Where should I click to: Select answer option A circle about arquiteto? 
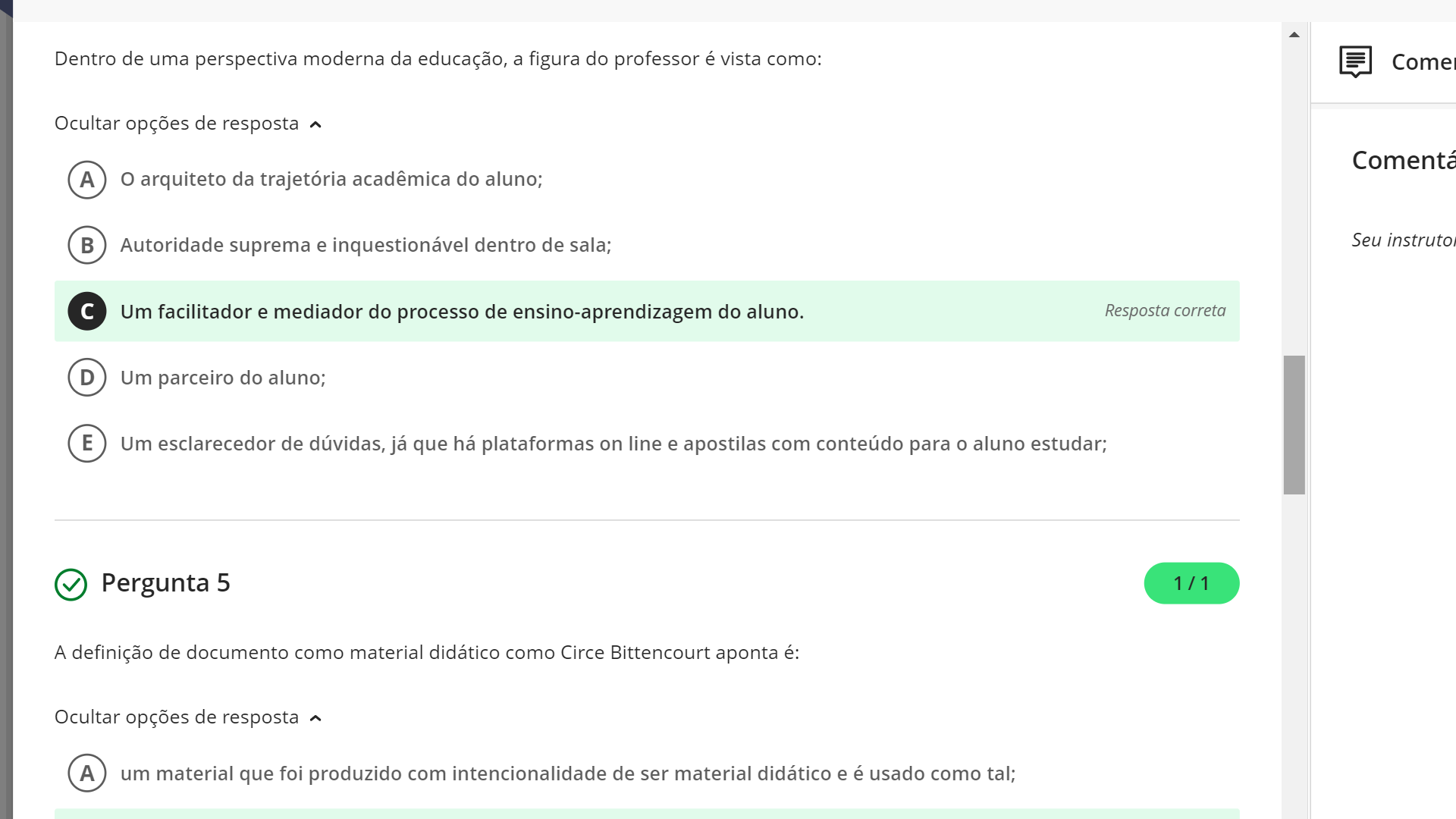[x=87, y=180]
